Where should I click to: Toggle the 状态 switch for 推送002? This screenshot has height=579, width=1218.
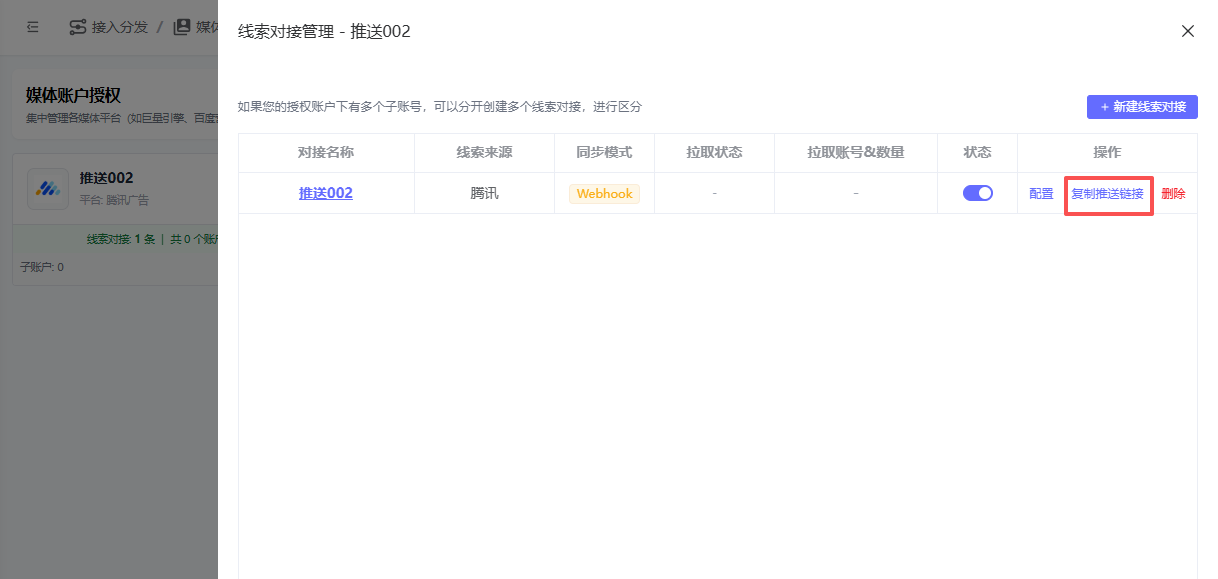point(977,193)
